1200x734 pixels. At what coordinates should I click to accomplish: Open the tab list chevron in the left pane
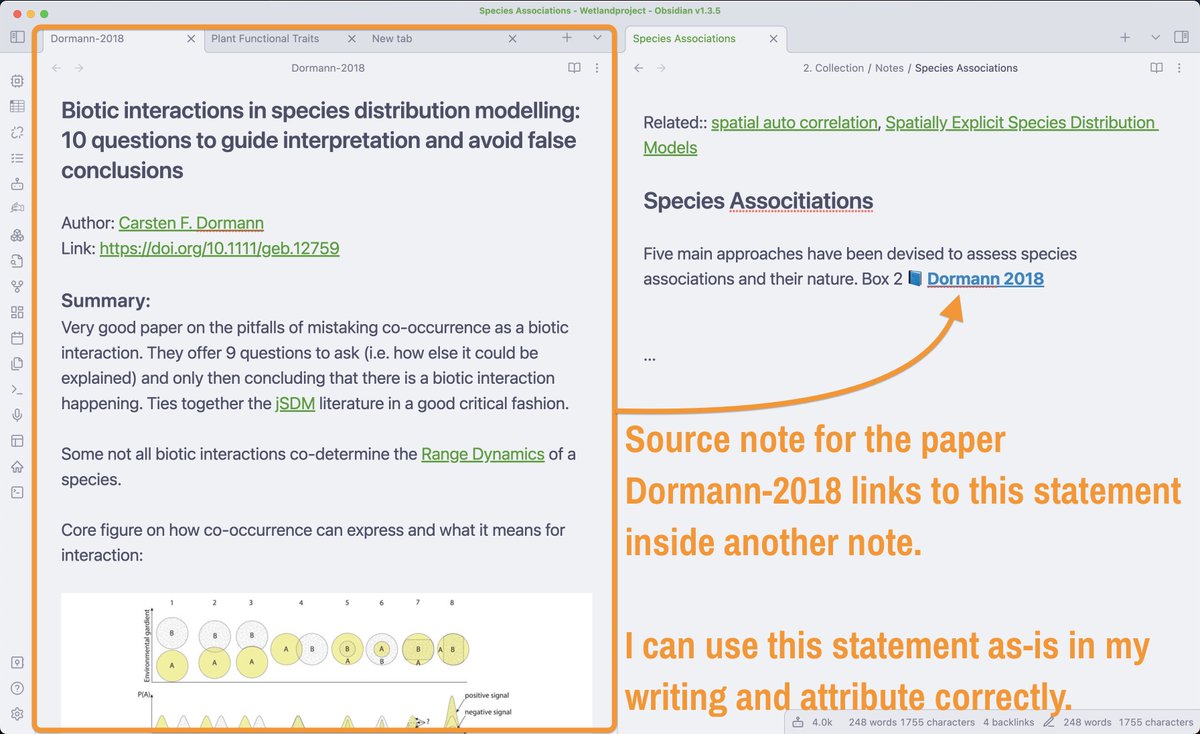pyautogui.click(x=597, y=37)
